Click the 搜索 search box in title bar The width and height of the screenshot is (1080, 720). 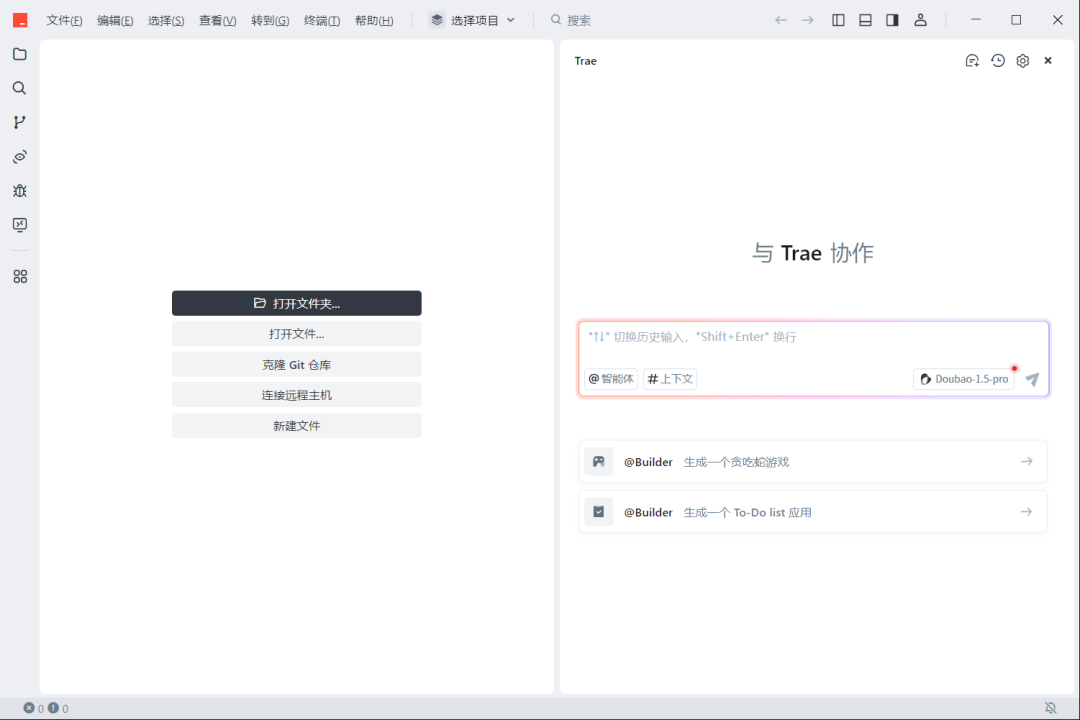[x=572, y=21]
